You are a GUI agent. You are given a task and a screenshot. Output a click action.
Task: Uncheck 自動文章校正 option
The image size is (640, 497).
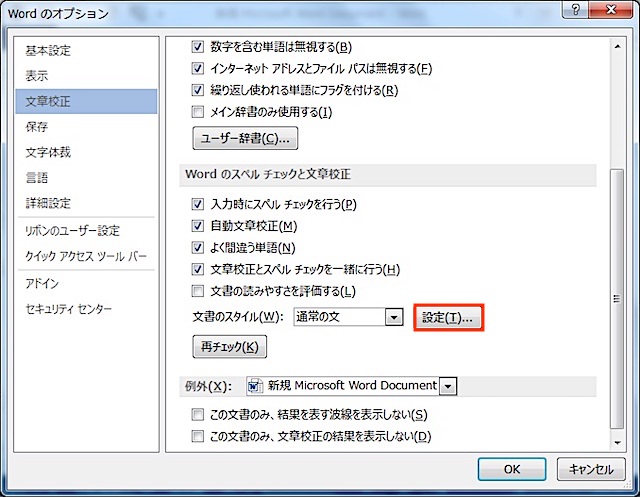point(198,226)
